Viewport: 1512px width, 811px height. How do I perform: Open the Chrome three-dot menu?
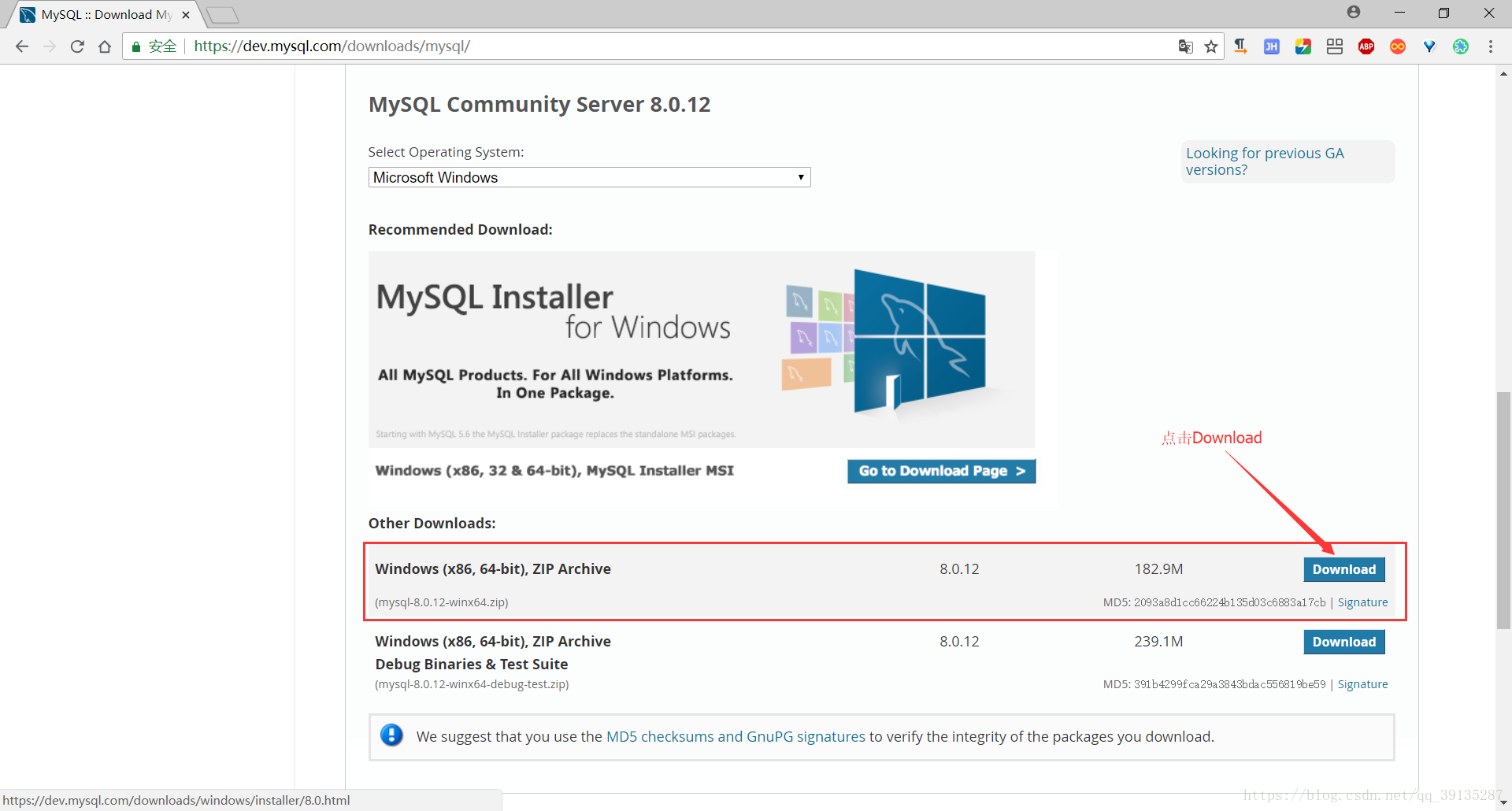click(1491, 46)
